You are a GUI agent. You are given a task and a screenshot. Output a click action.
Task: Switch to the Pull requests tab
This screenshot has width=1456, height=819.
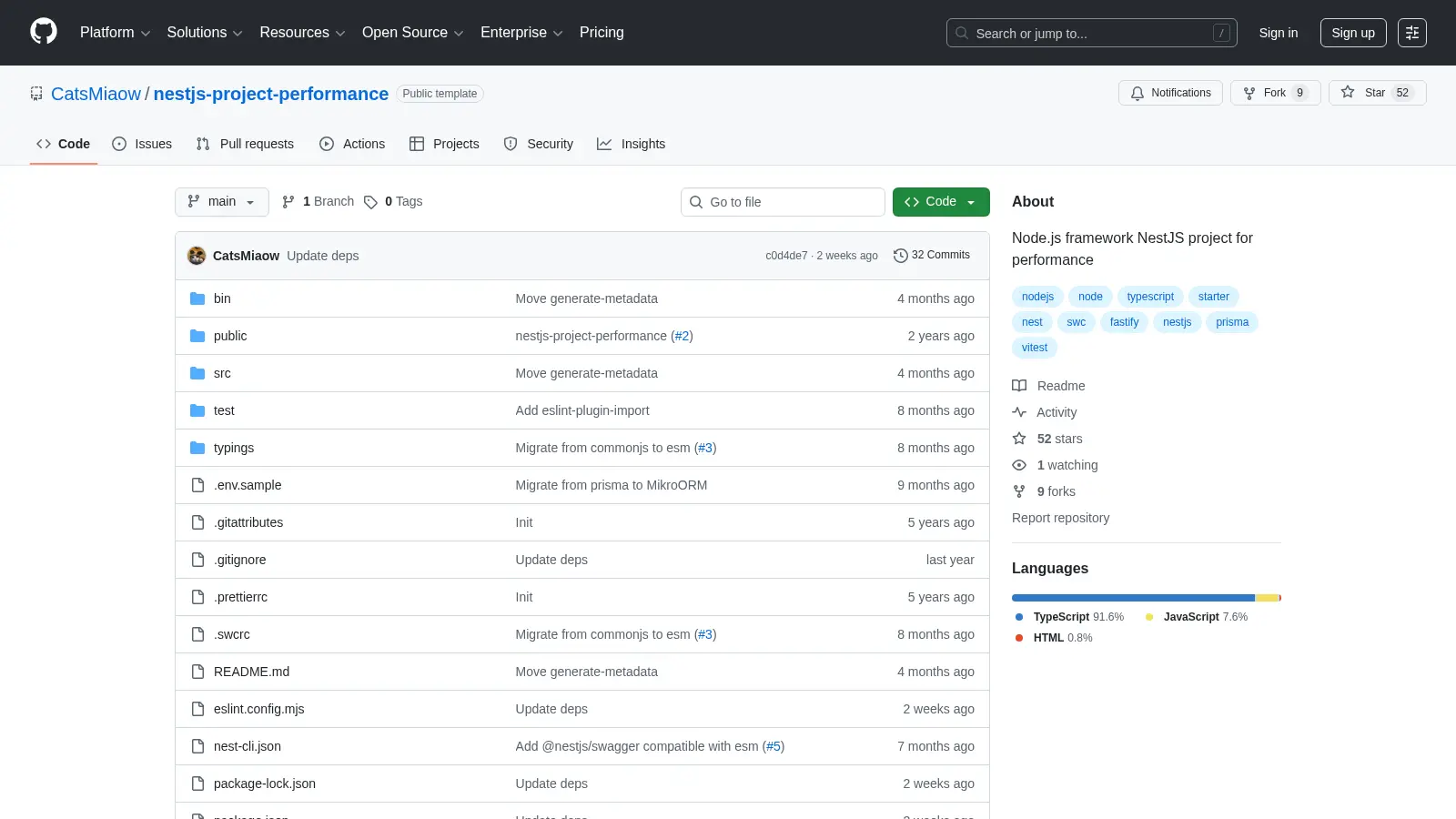(245, 144)
